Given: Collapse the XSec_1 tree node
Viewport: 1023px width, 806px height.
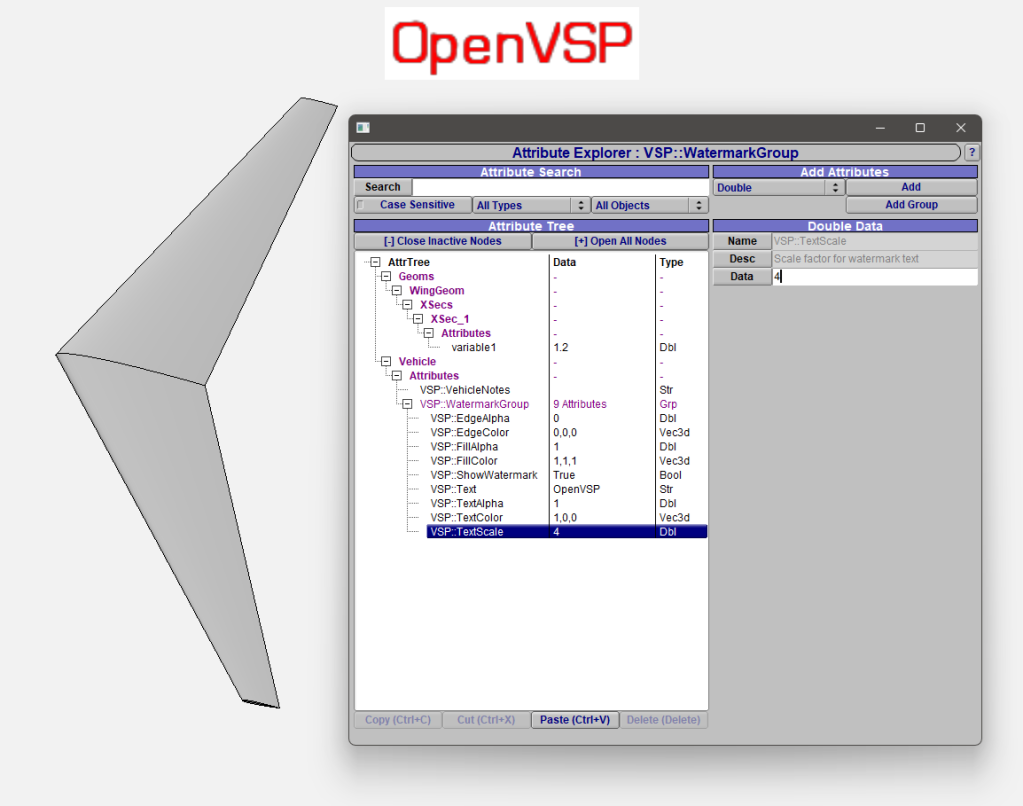Looking at the screenshot, I should pos(418,318).
